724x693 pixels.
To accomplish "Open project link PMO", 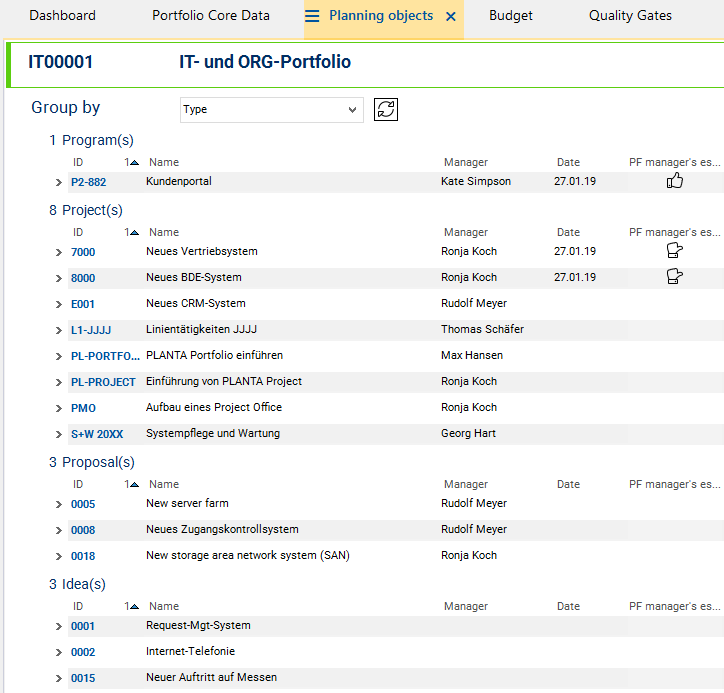I will click(x=83, y=408).
